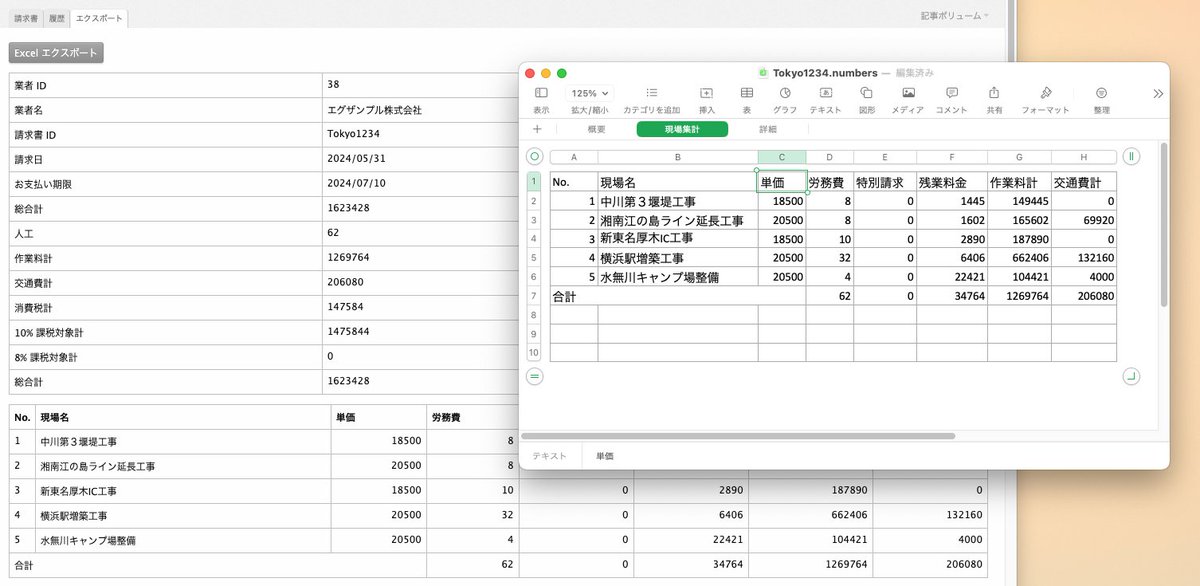Click the エグザンプル株式会社 value in web page
1200x586 pixels.
(374, 110)
